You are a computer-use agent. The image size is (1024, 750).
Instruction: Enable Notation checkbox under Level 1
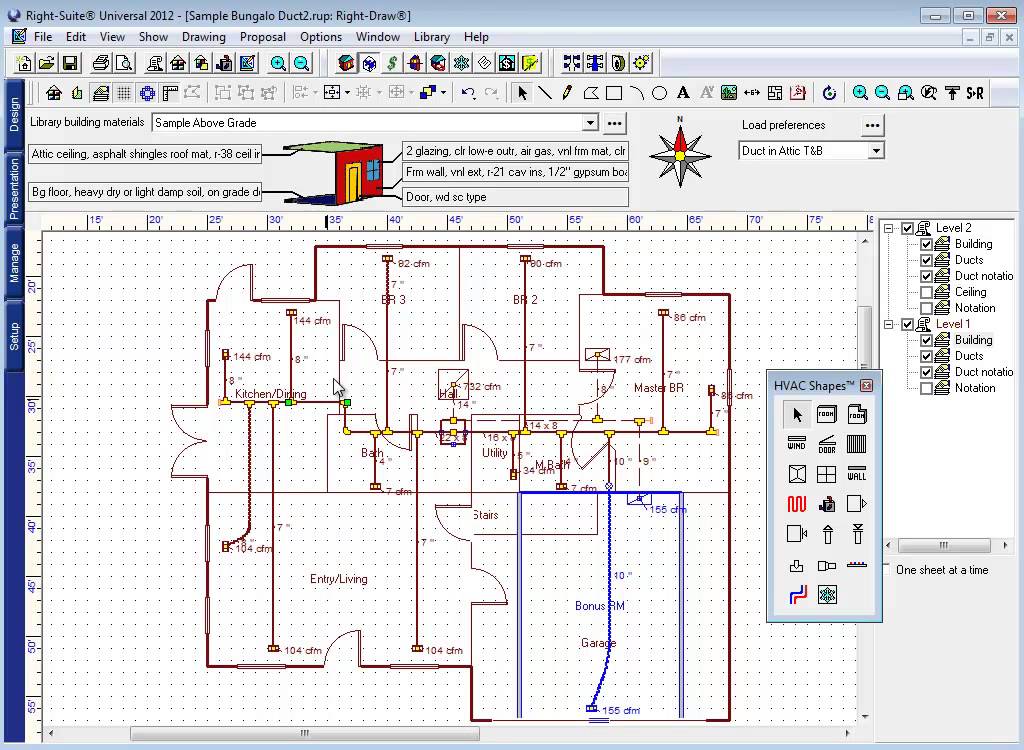pyautogui.click(x=926, y=388)
